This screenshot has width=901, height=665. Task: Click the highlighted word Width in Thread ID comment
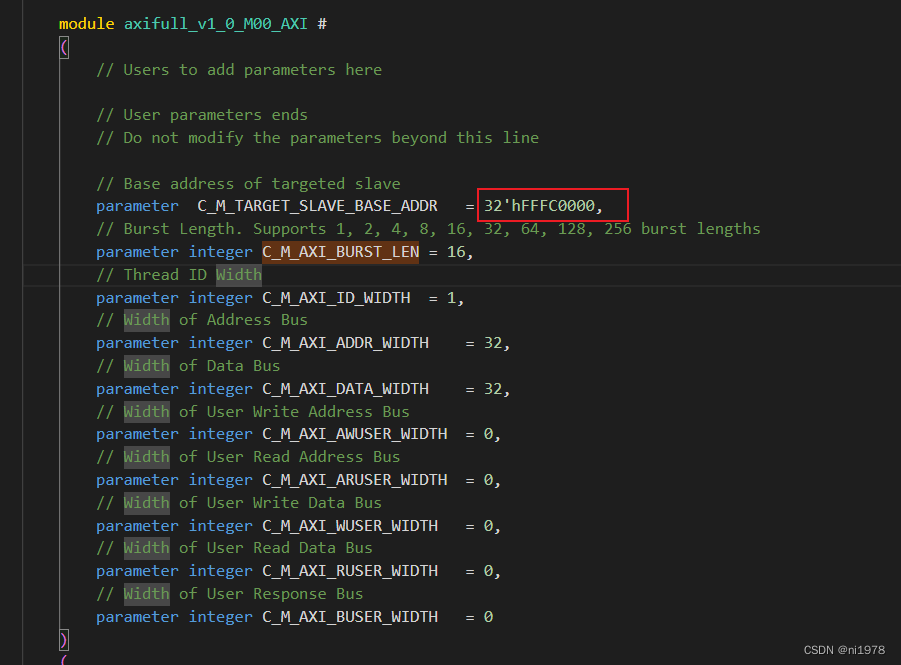238,274
